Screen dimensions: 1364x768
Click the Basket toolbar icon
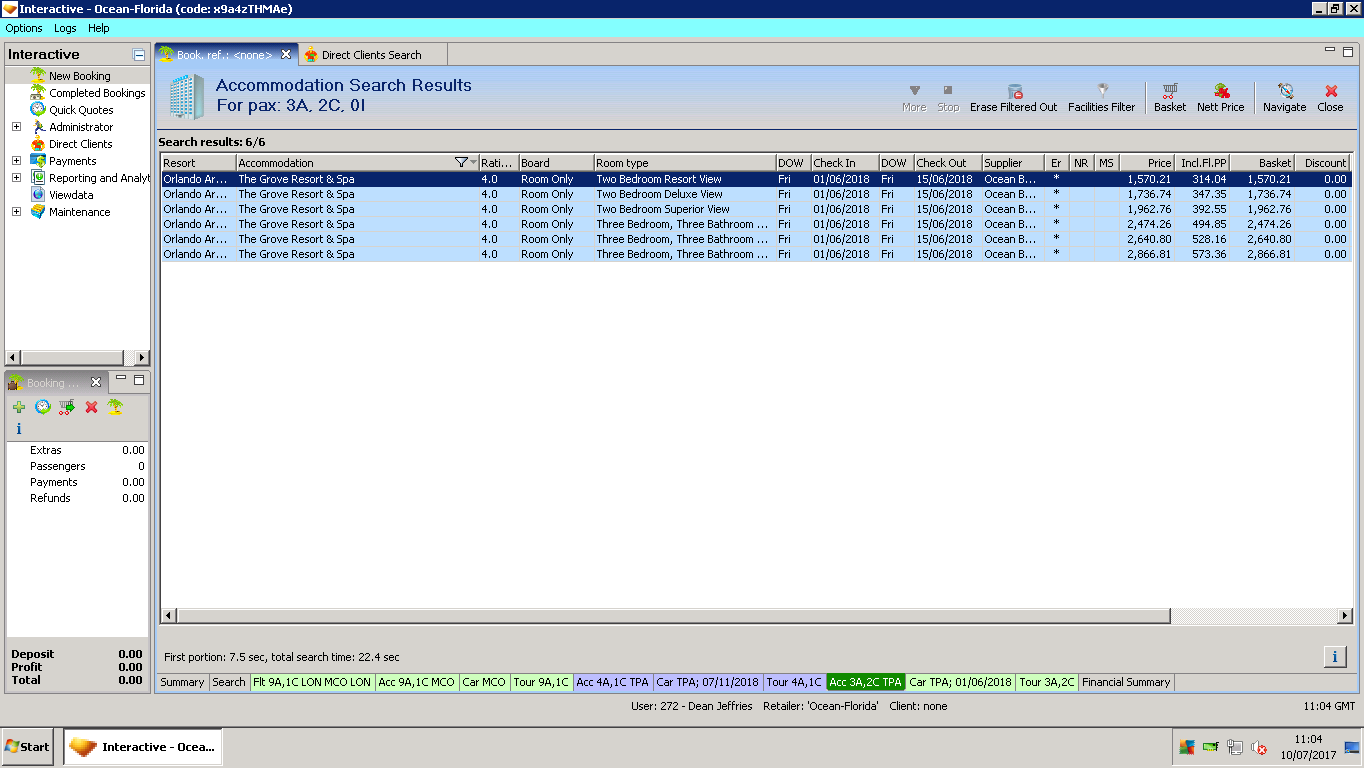click(1169, 91)
